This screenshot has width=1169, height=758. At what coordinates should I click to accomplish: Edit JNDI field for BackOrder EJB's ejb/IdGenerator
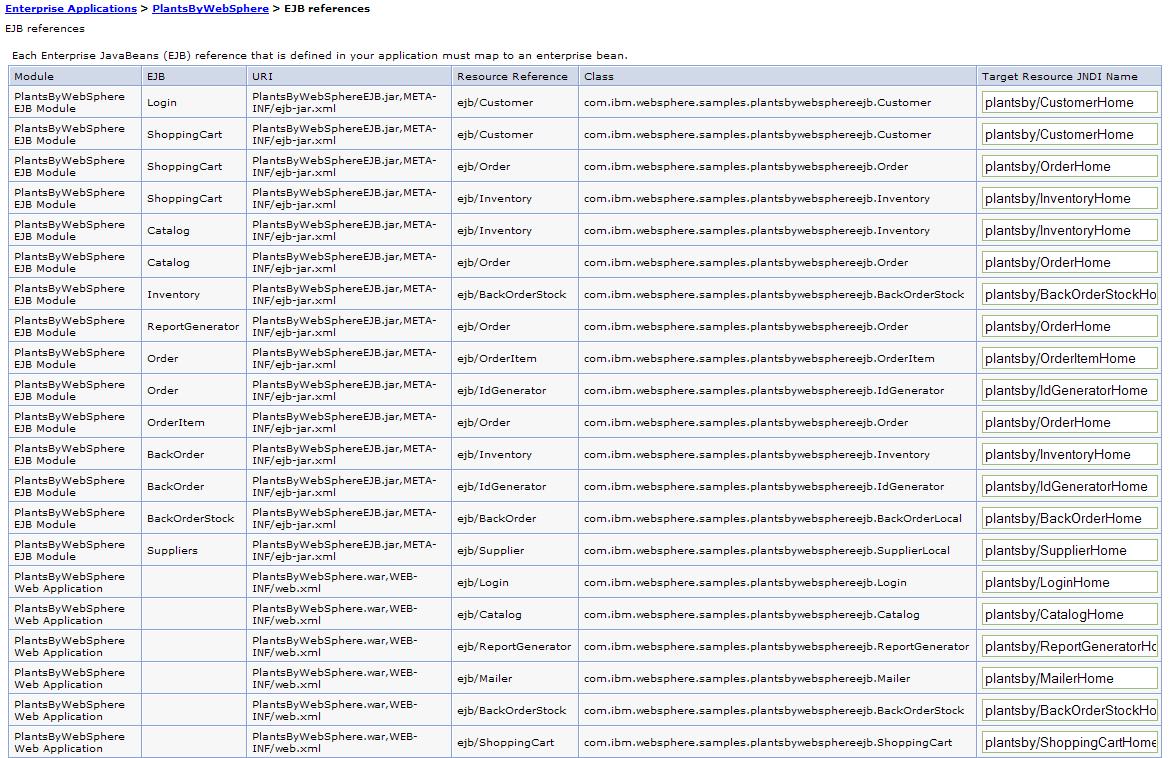click(1069, 487)
